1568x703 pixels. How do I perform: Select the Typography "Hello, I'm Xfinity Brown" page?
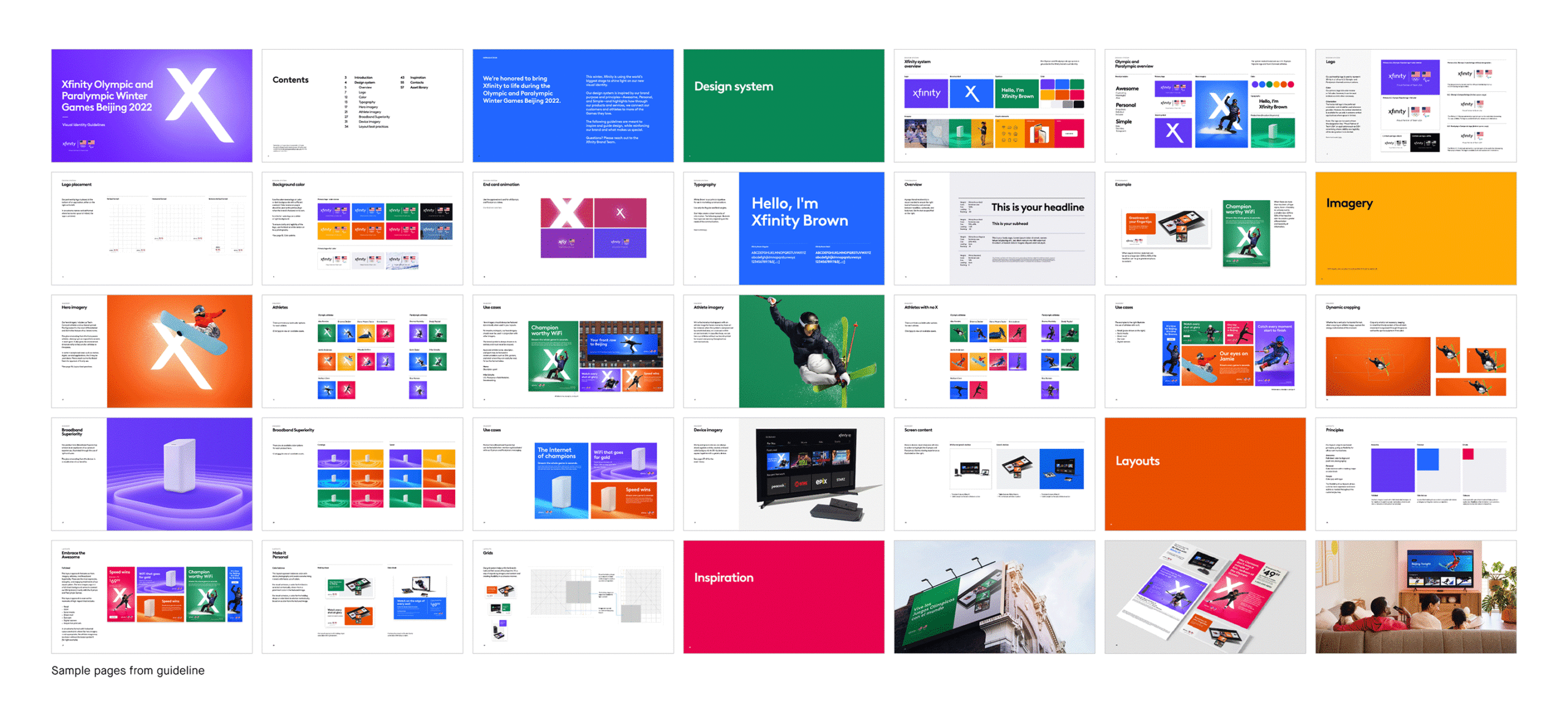783,228
